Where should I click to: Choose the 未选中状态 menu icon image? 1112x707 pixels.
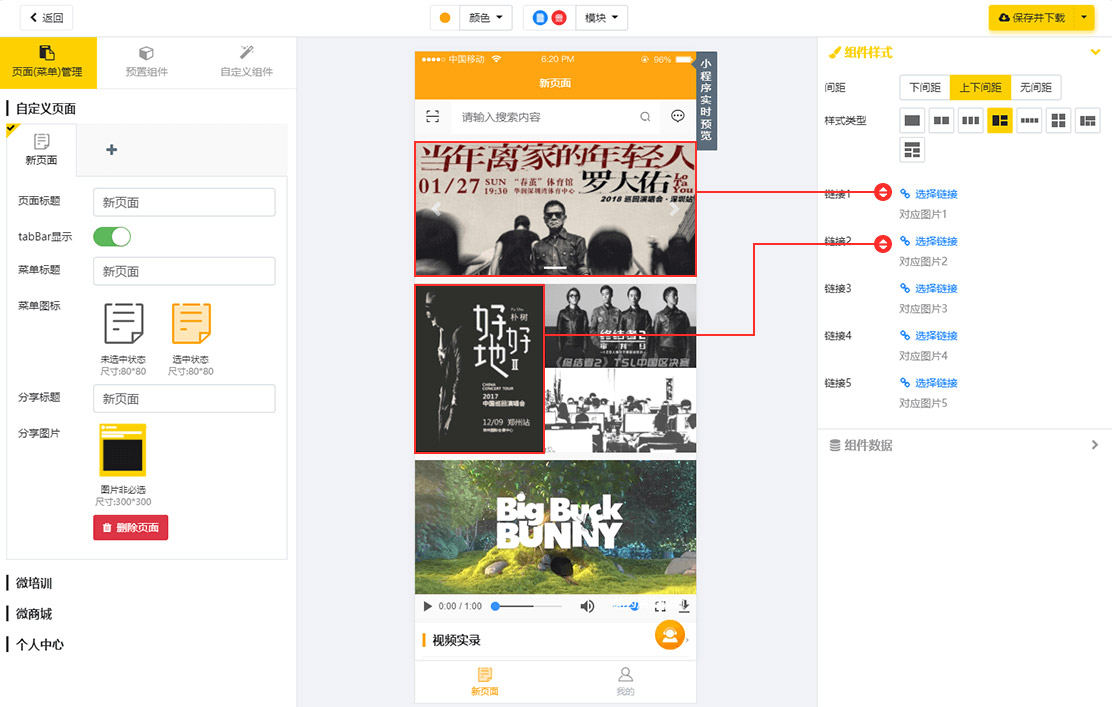[x=123, y=323]
